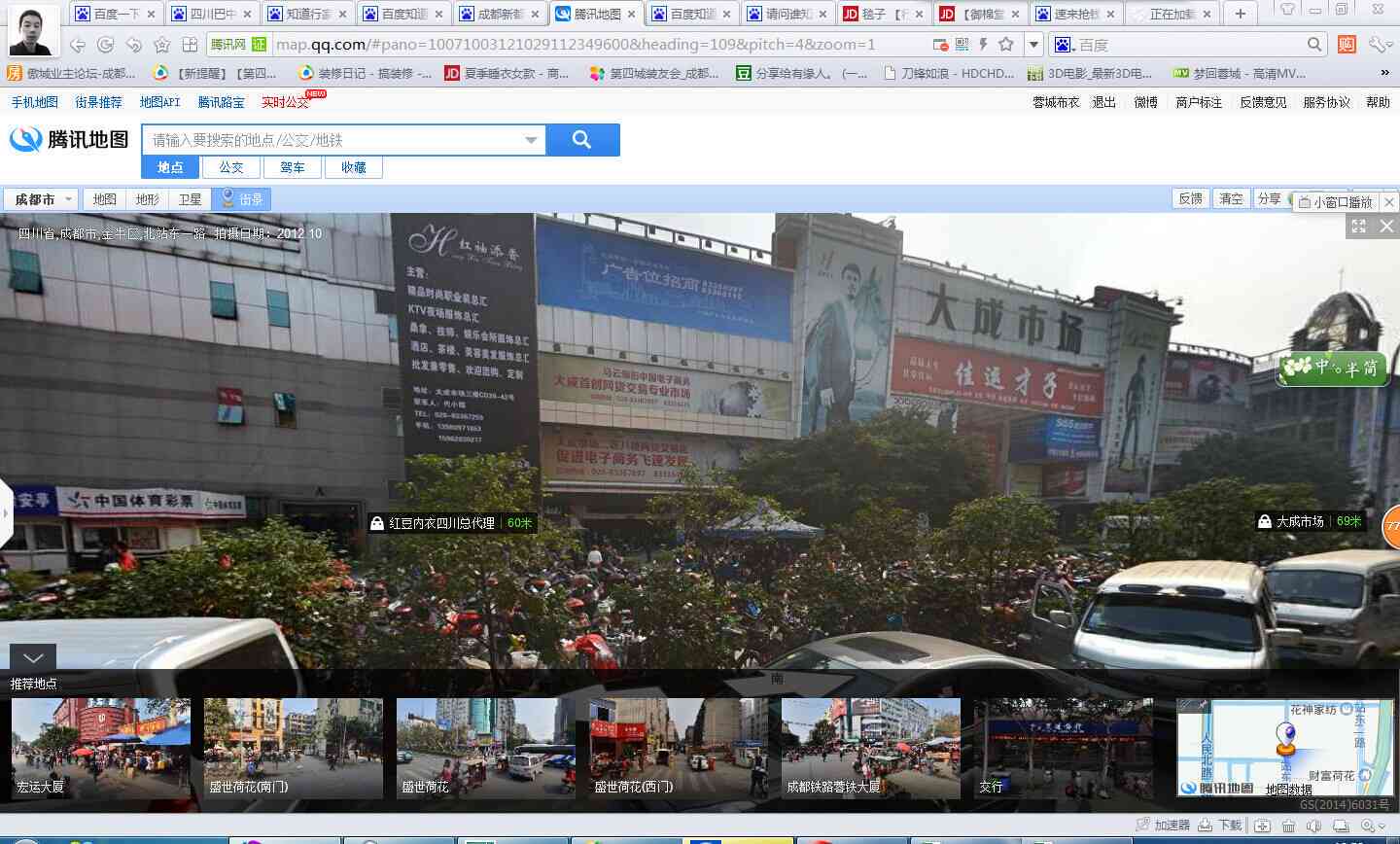
Task: Select the 驾车 search tab
Action: click(x=293, y=167)
